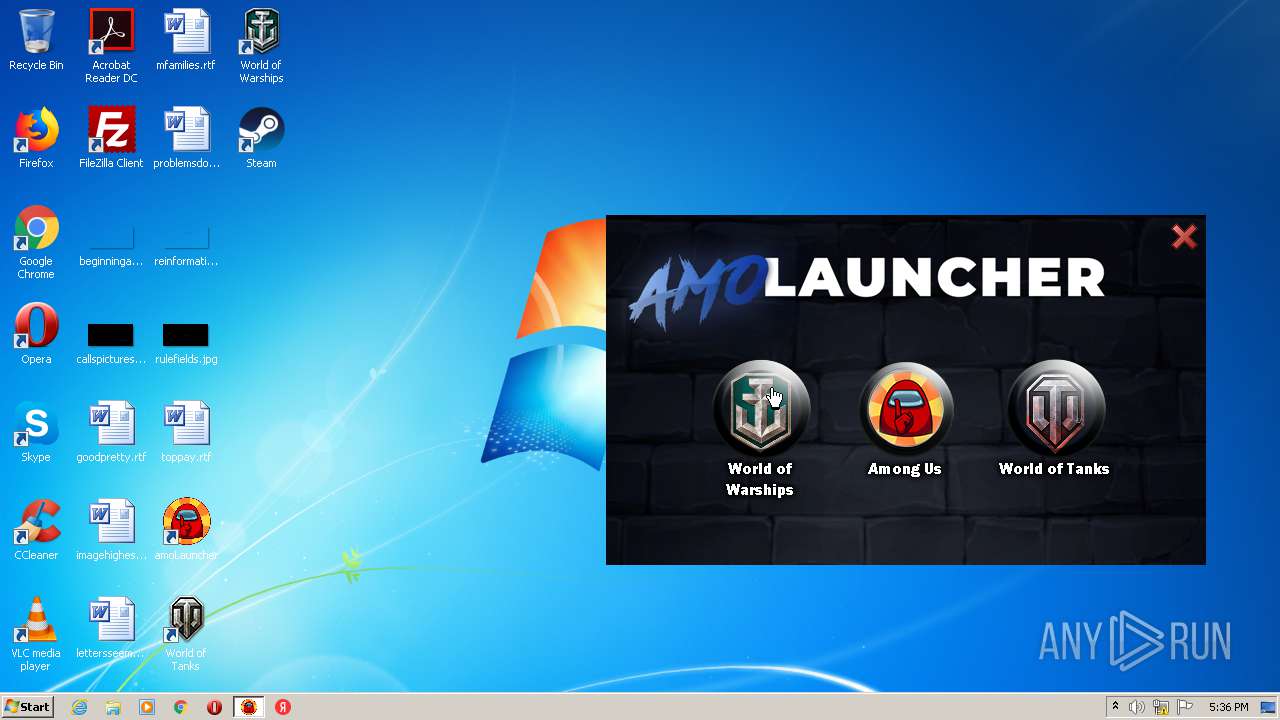The width and height of the screenshot is (1280, 720).
Task: Show hidden system tray icons
Action: pos(1115,707)
